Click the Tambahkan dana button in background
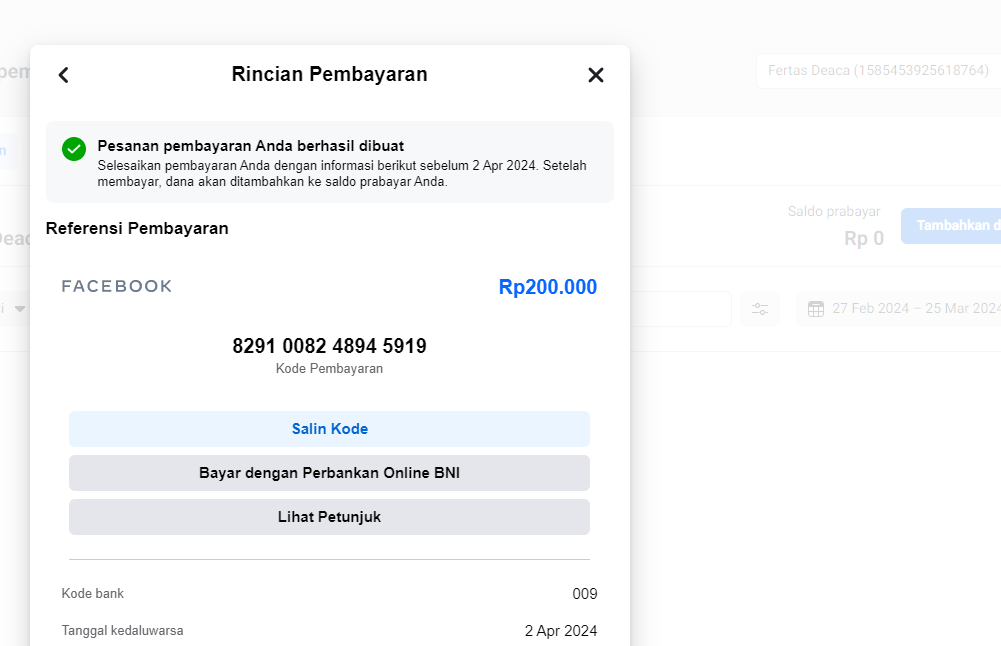The height and width of the screenshot is (646, 1001). (x=951, y=225)
